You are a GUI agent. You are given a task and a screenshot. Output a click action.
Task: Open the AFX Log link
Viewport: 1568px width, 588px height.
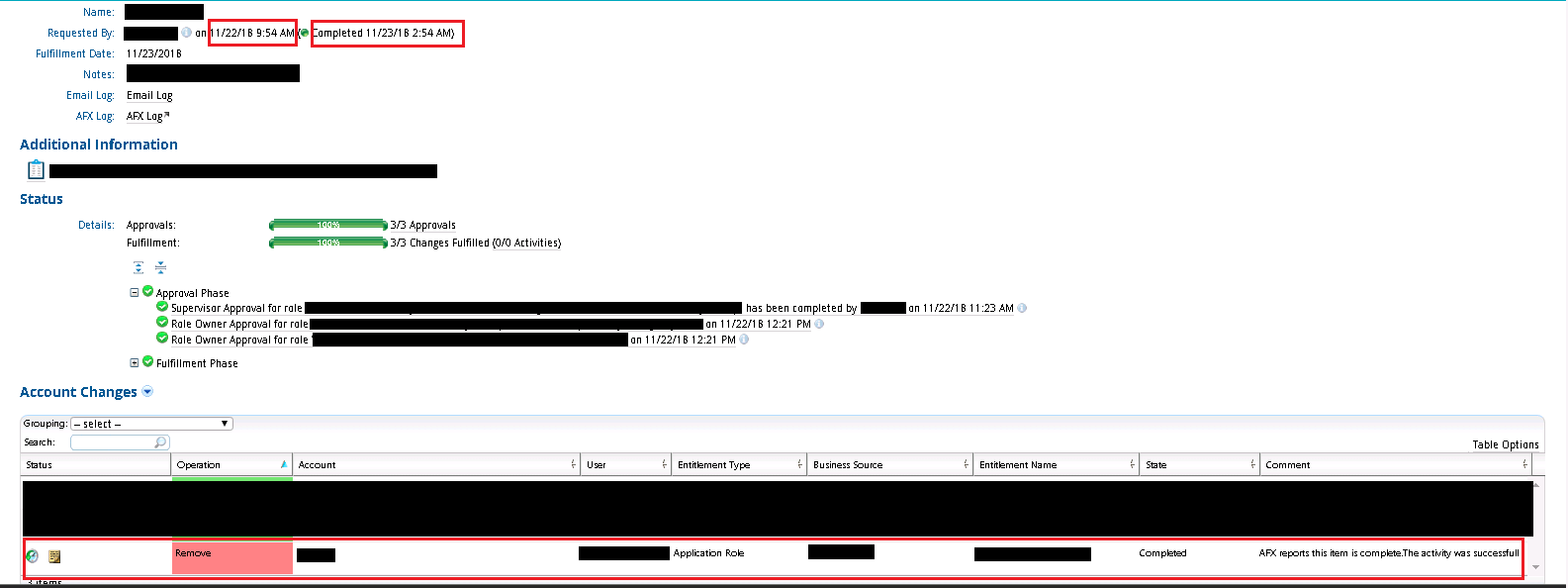point(146,117)
